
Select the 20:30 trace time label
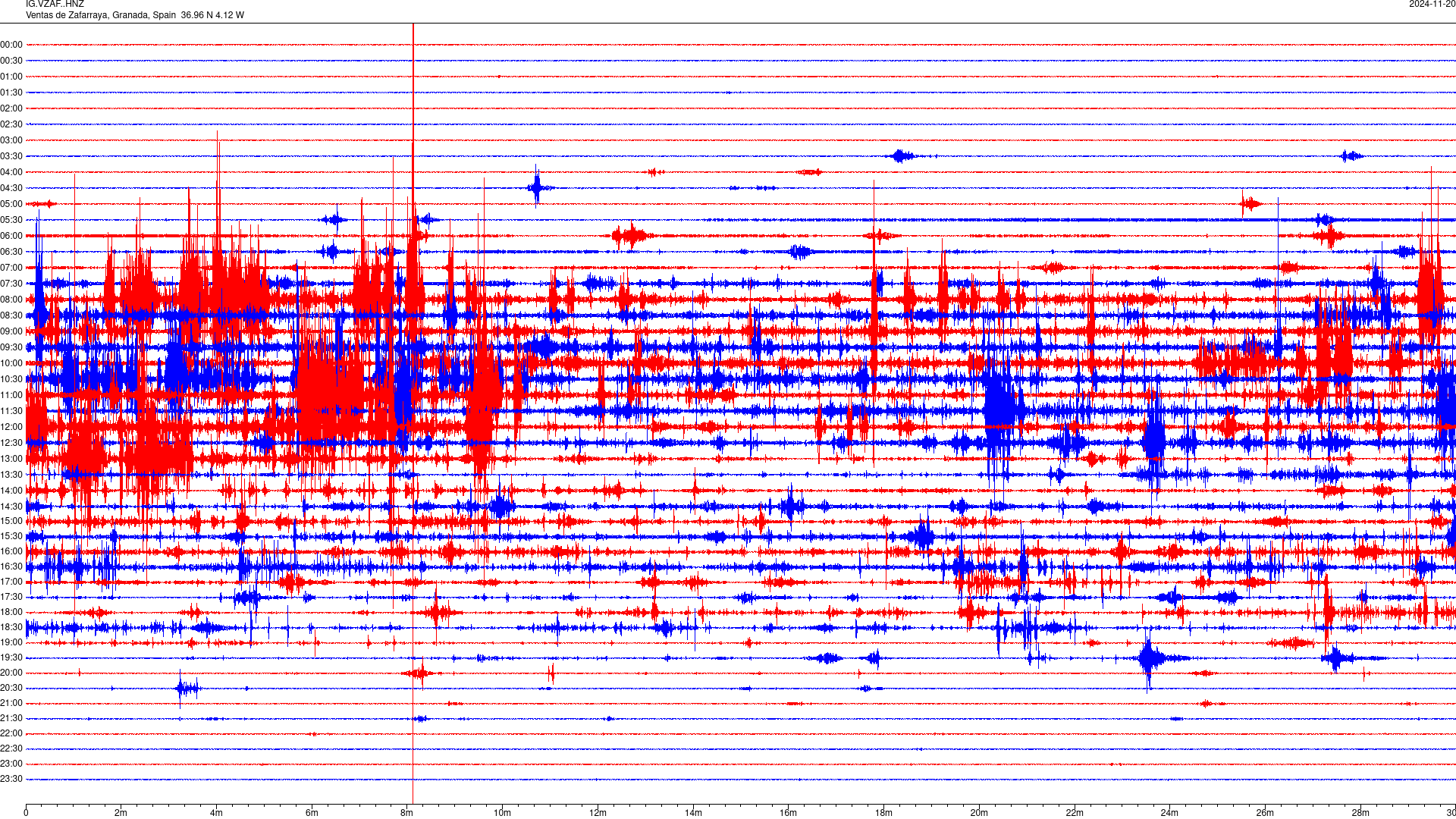point(11,688)
